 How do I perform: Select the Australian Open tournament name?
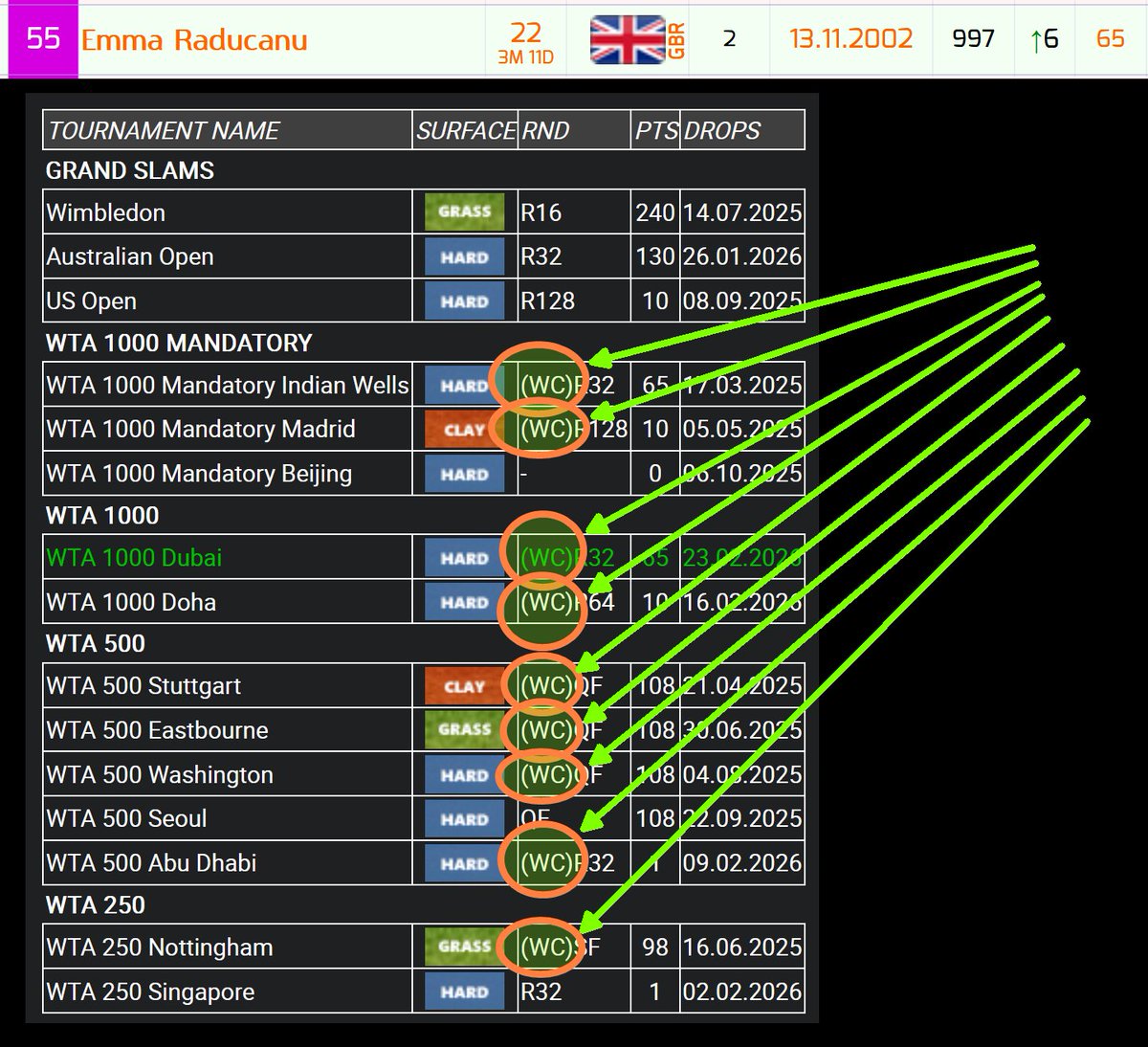point(129,256)
